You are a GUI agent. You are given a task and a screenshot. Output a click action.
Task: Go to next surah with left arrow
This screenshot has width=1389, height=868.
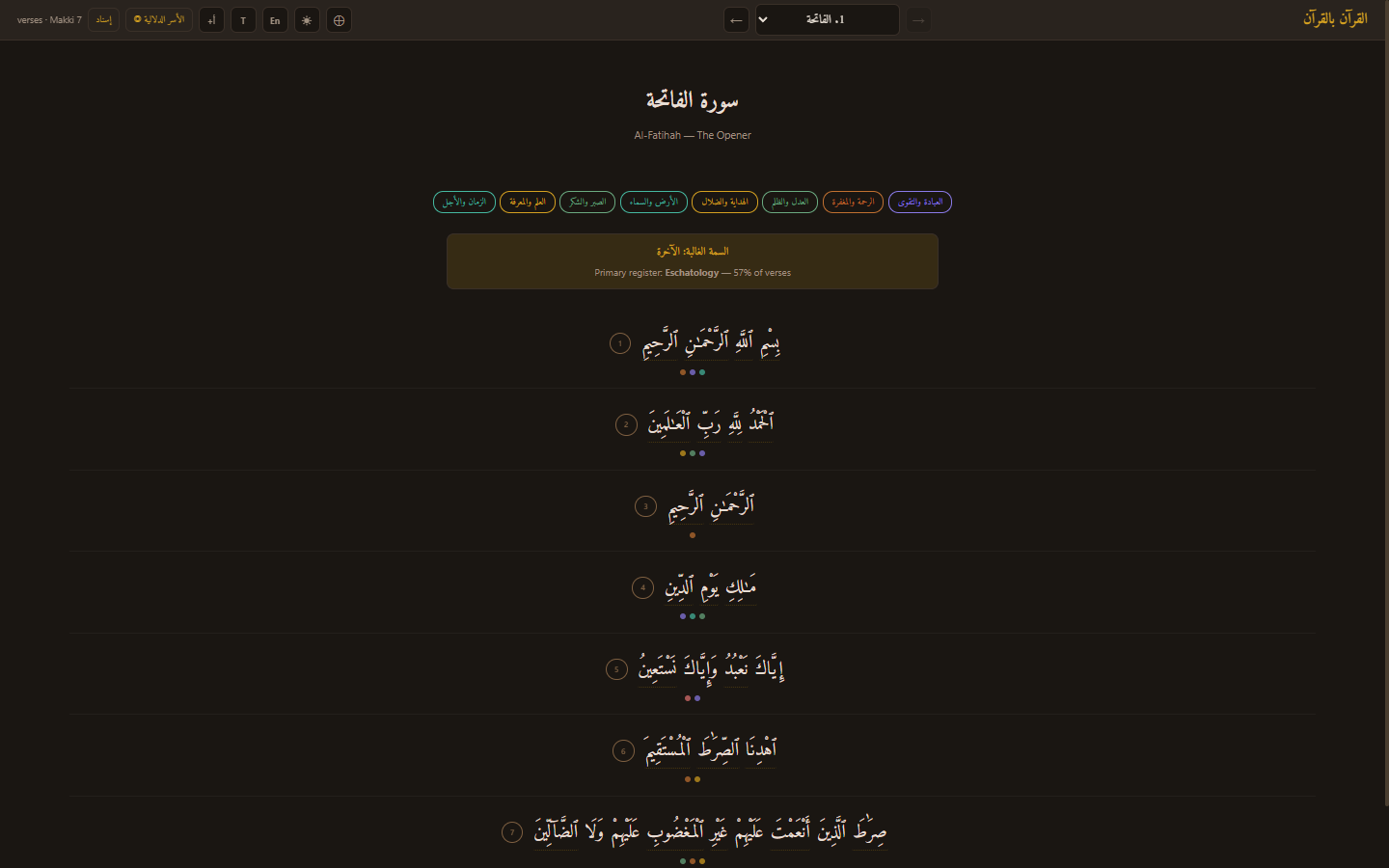click(736, 19)
